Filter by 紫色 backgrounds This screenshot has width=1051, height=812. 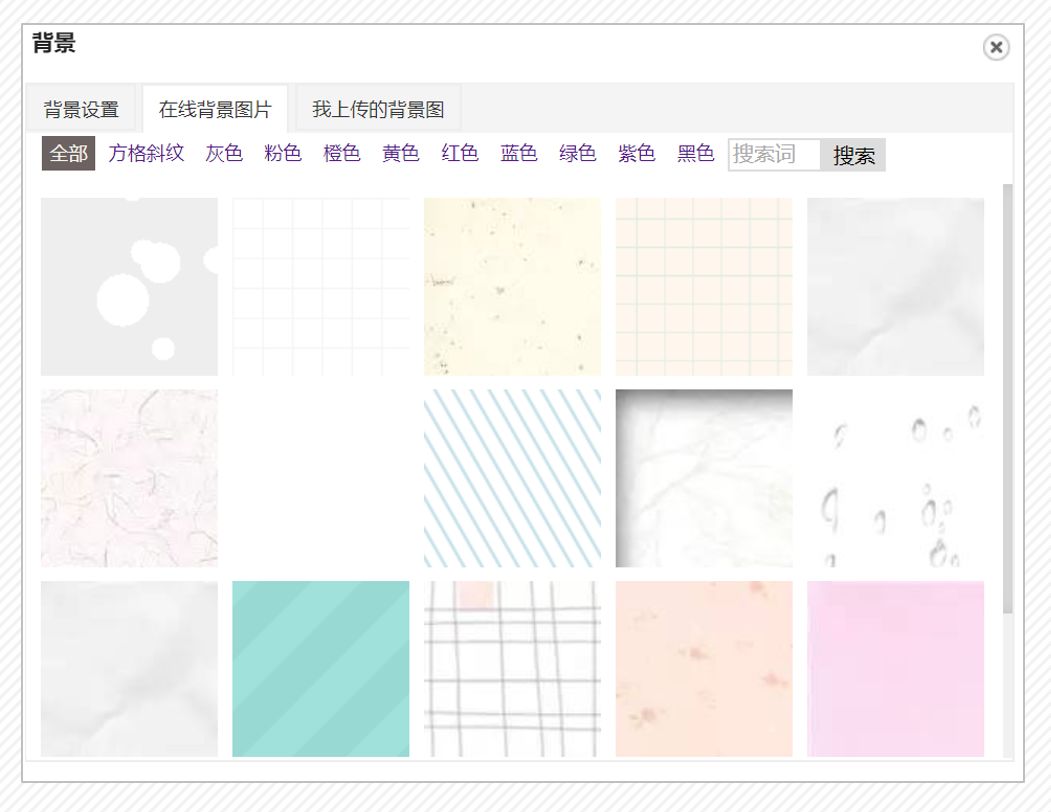point(637,154)
